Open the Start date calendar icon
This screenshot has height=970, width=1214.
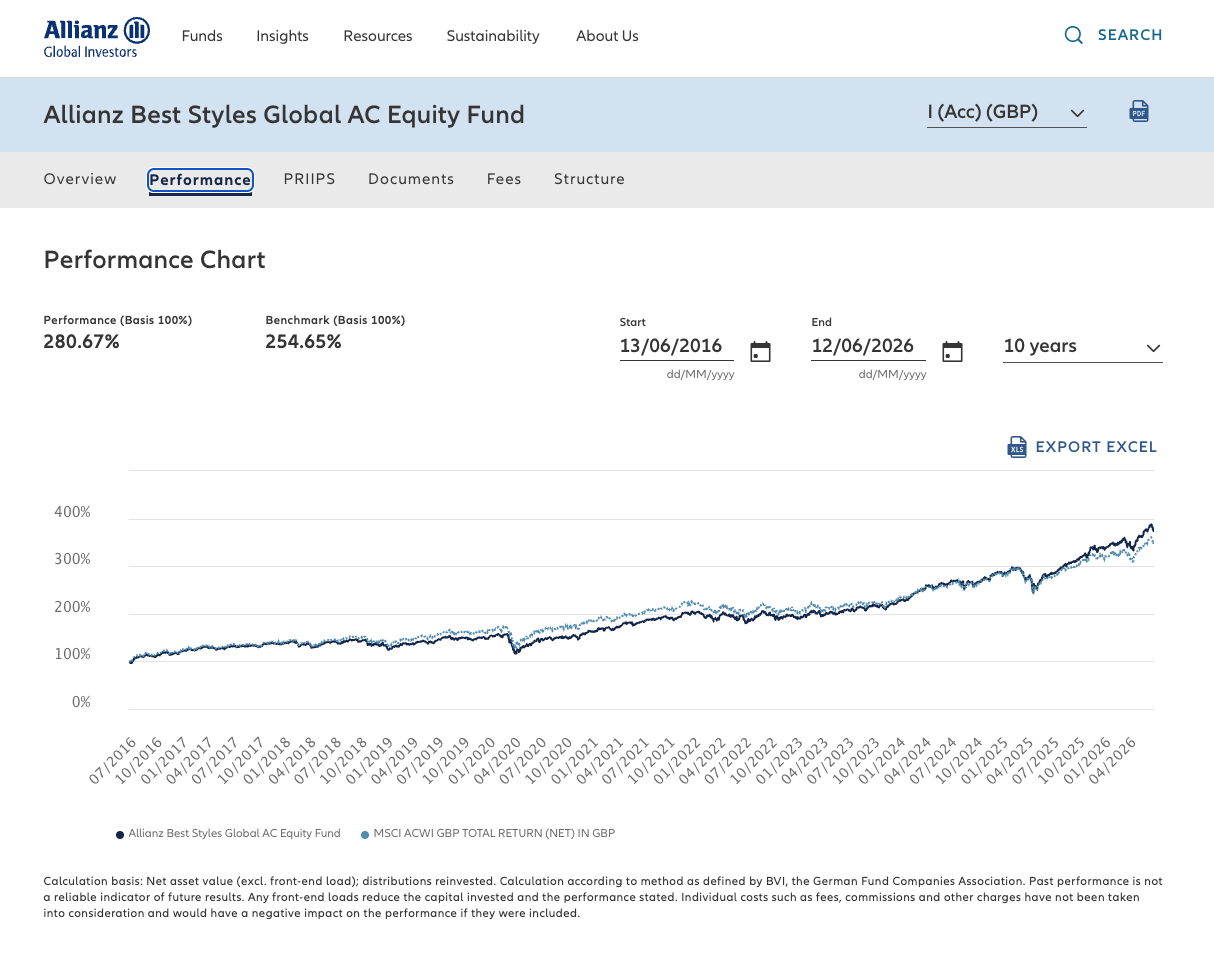point(761,352)
